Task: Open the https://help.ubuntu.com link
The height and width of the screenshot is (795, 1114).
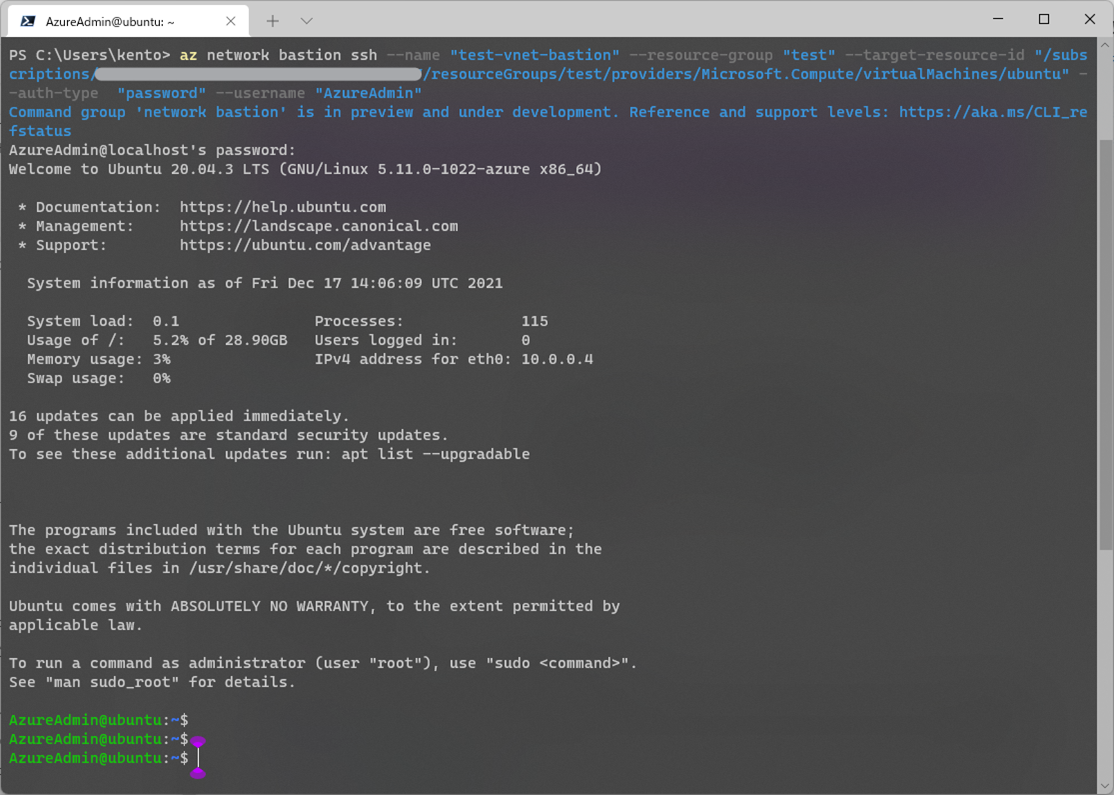Action: click(x=283, y=207)
